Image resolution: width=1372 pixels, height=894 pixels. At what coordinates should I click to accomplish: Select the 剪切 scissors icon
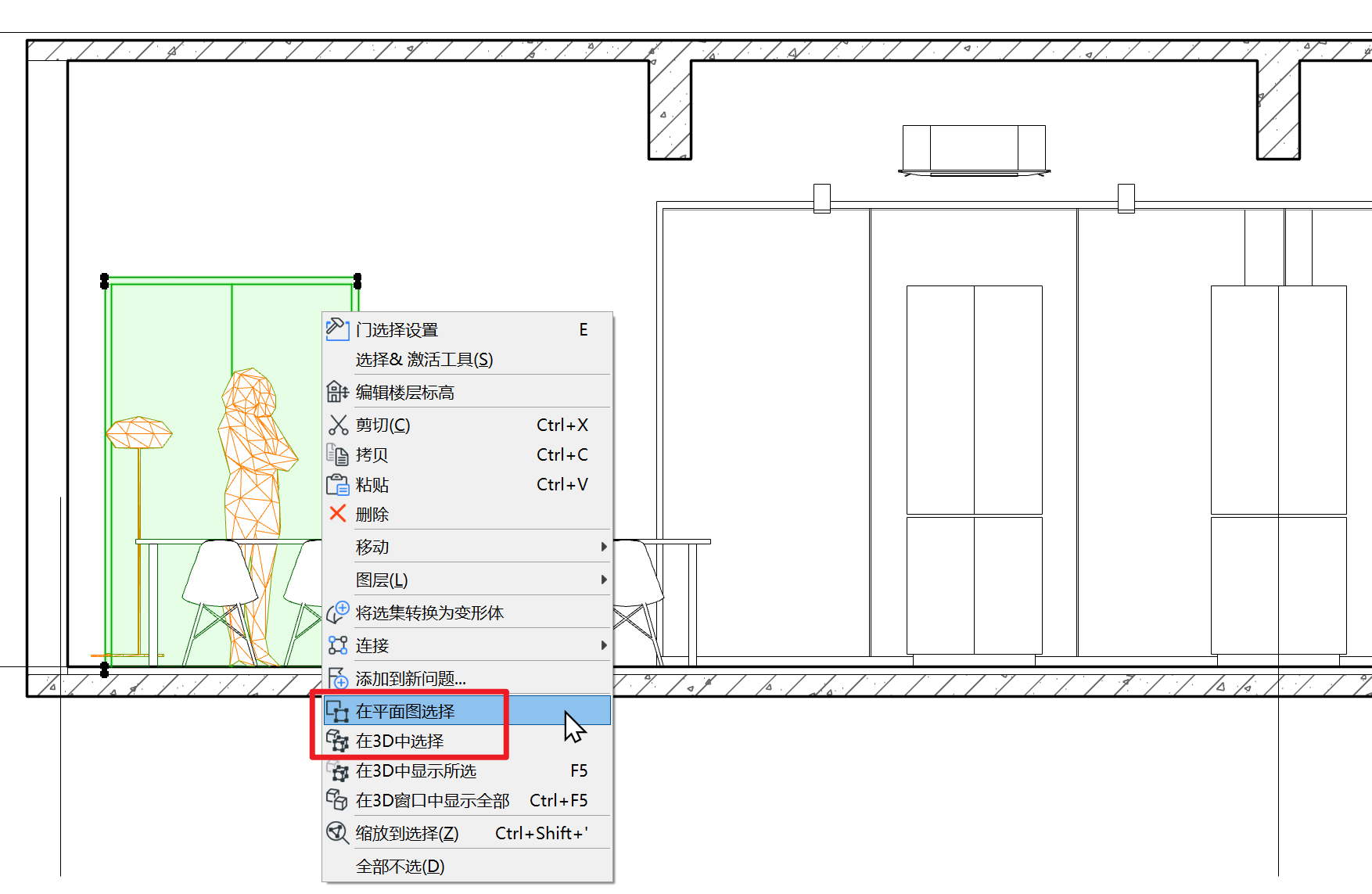pyautogui.click(x=337, y=424)
